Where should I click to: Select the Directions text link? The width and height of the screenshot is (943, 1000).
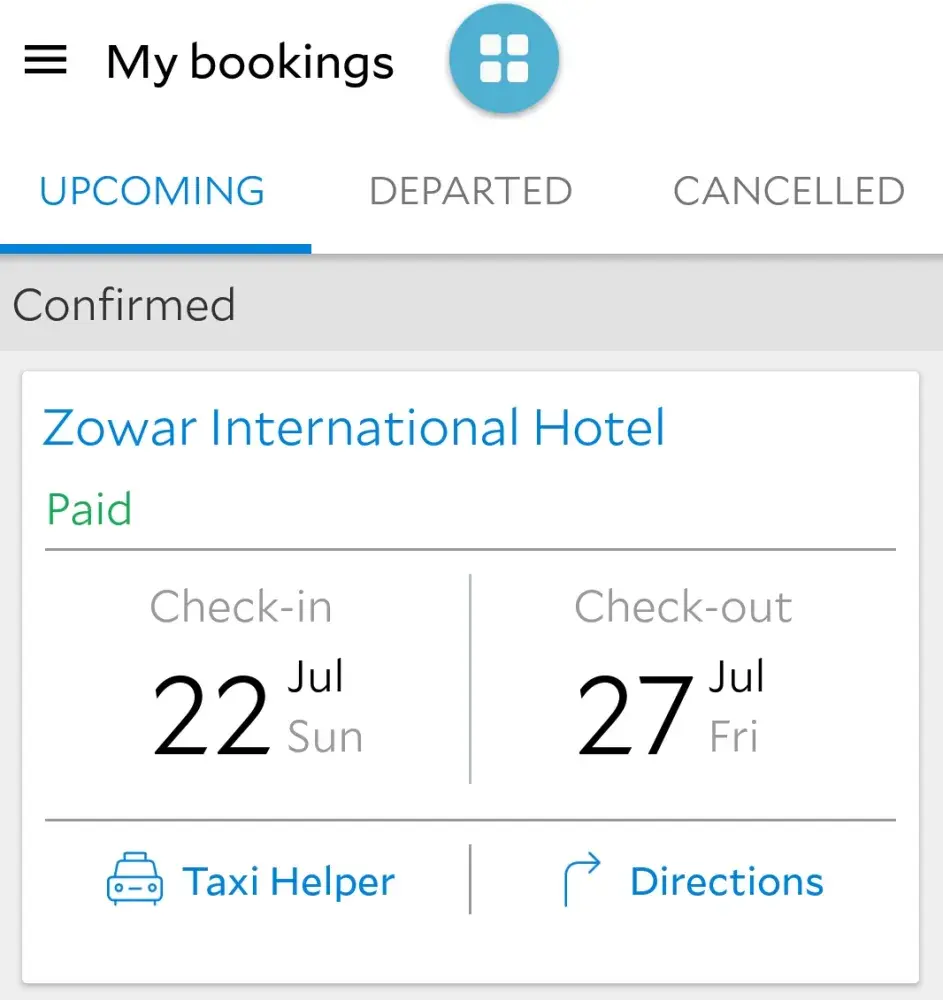726,881
